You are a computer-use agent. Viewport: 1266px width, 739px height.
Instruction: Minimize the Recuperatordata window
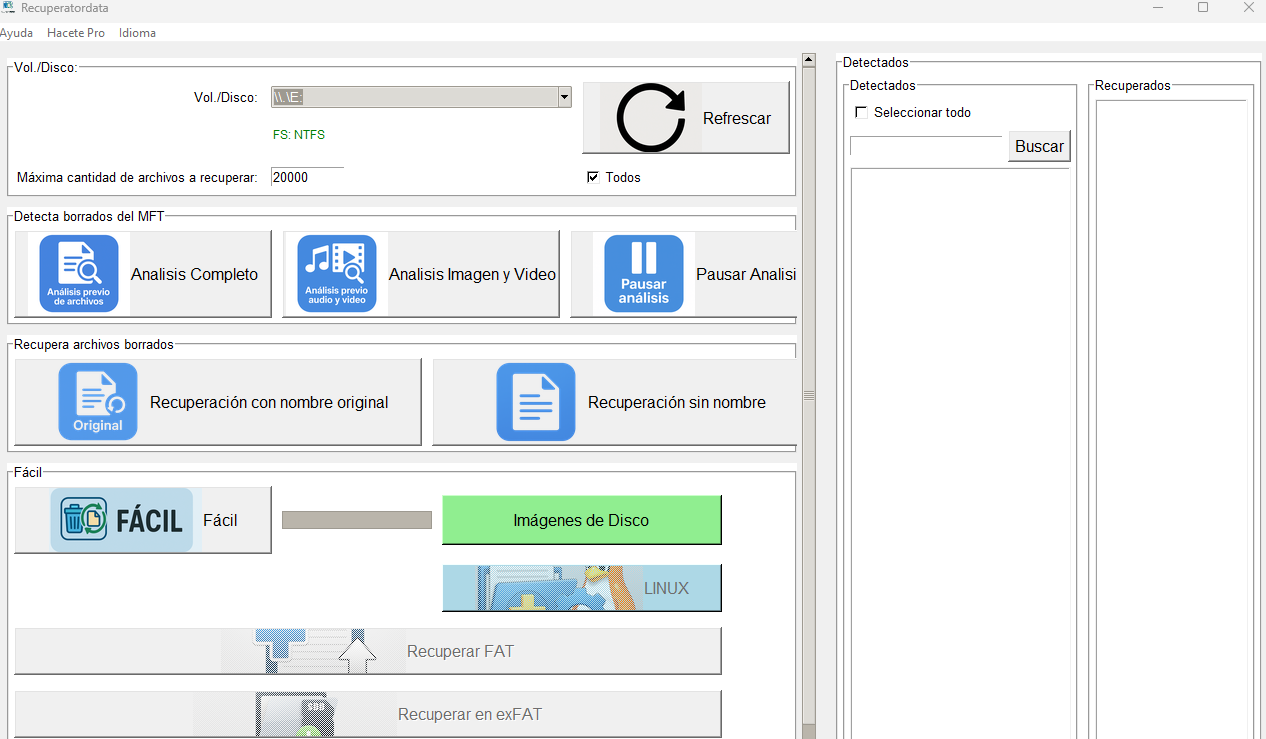click(x=1158, y=8)
